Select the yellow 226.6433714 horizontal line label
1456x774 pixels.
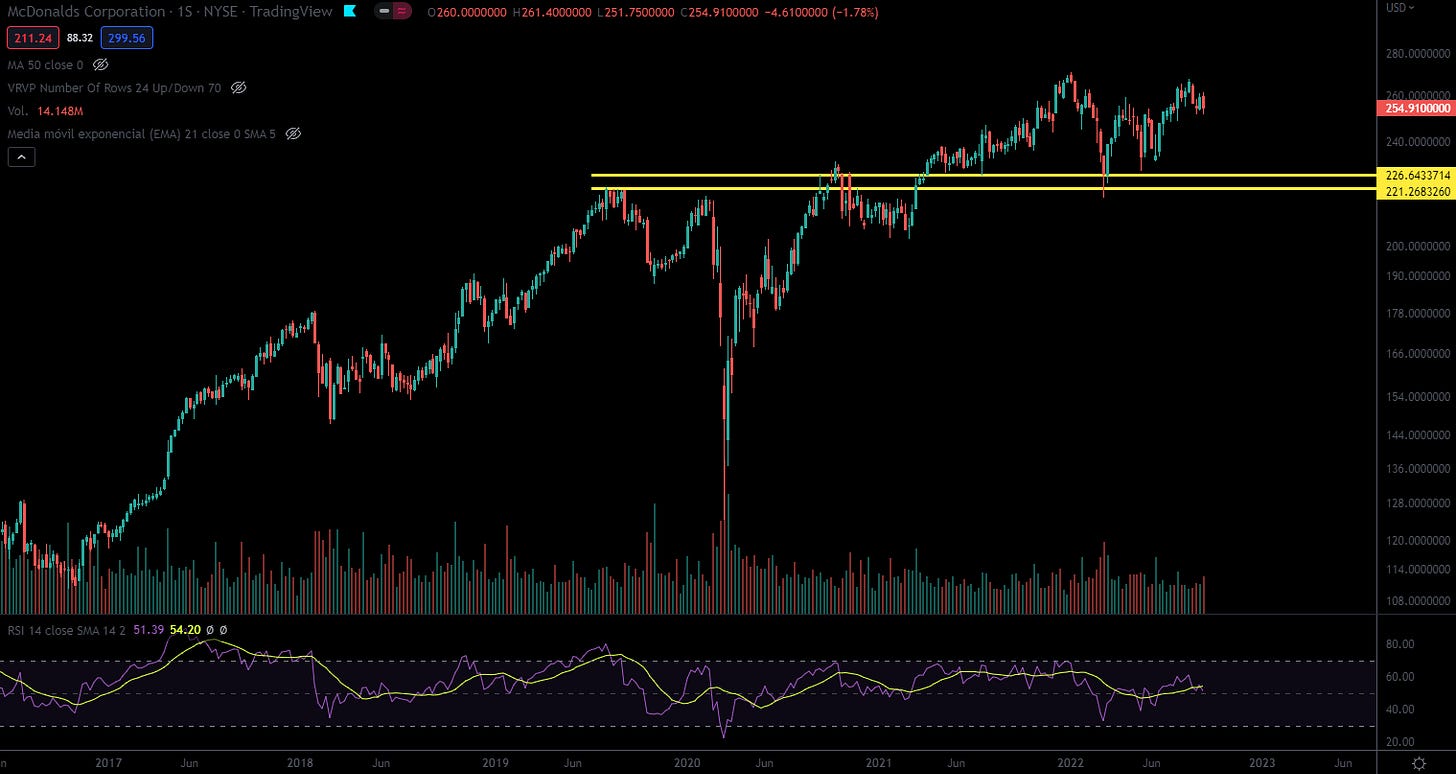(1414, 175)
